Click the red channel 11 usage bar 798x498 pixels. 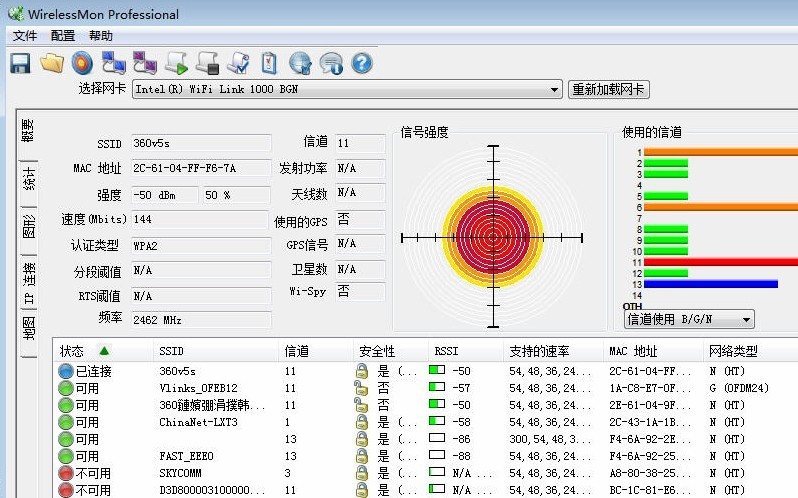point(721,262)
